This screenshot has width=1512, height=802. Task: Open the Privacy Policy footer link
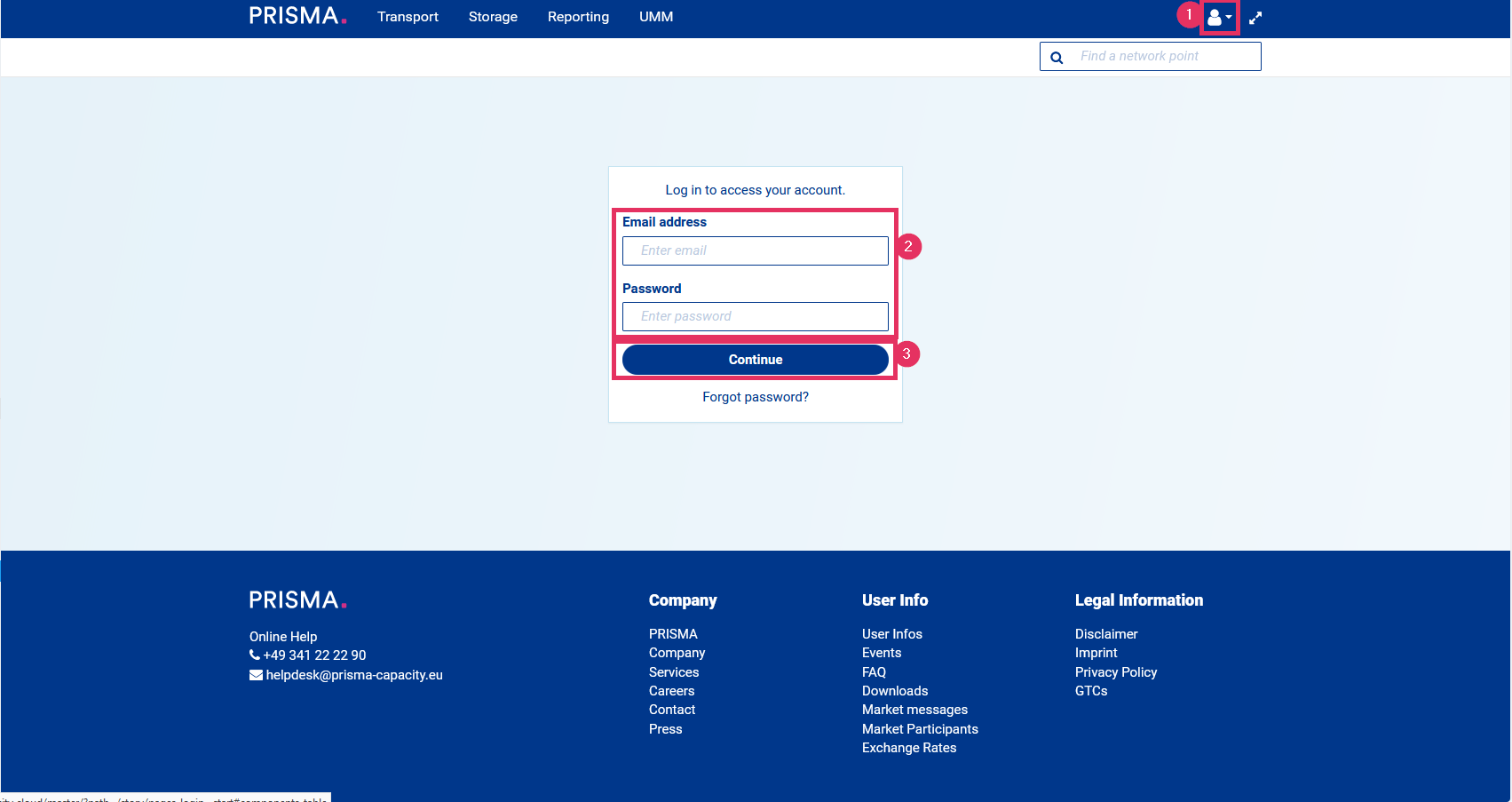(1116, 672)
